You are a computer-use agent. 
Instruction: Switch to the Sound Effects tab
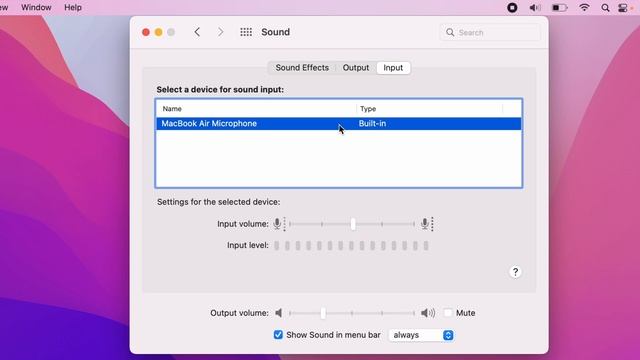(x=302, y=68)
